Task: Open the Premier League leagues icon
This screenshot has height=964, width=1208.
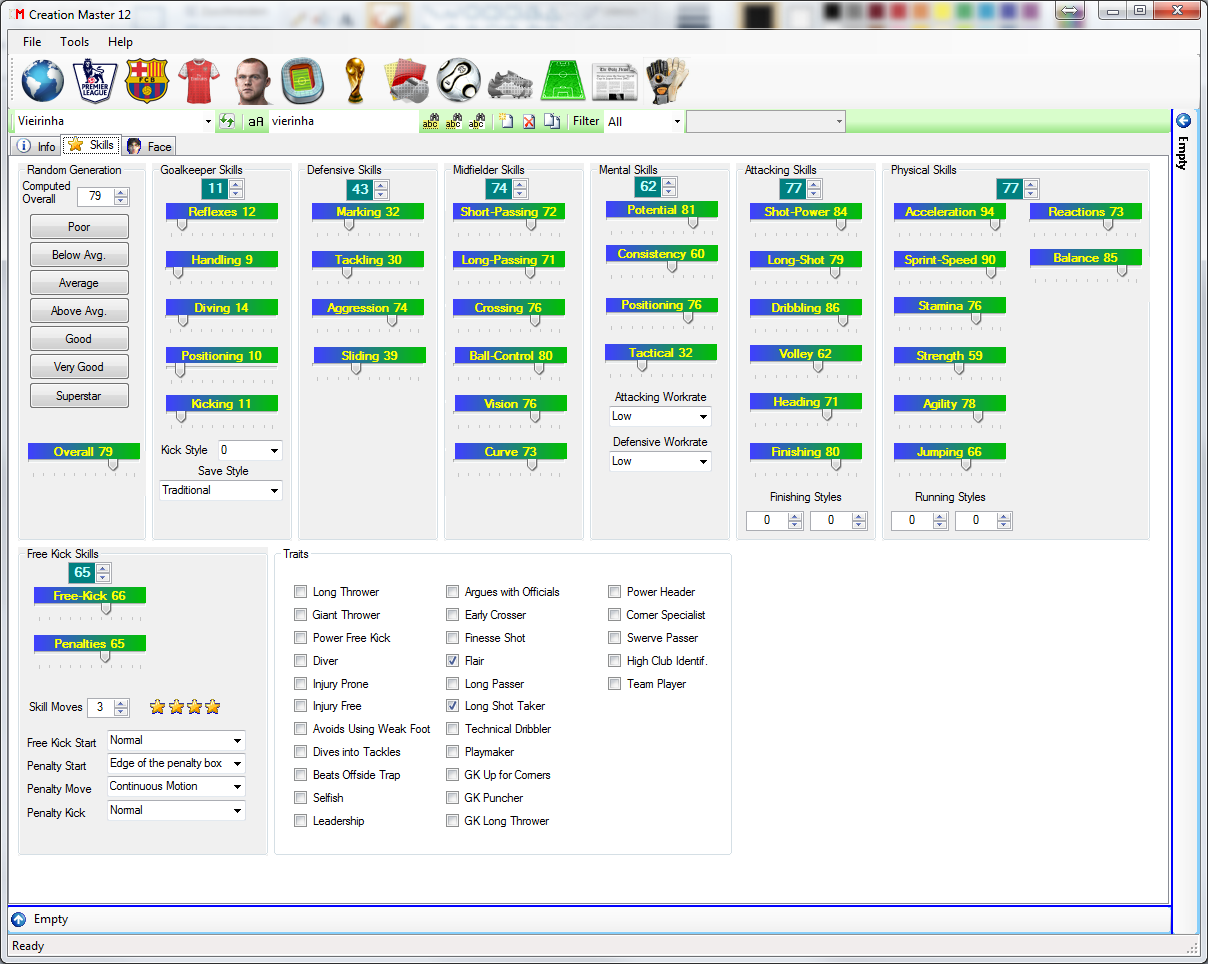Action: point(95,81)
